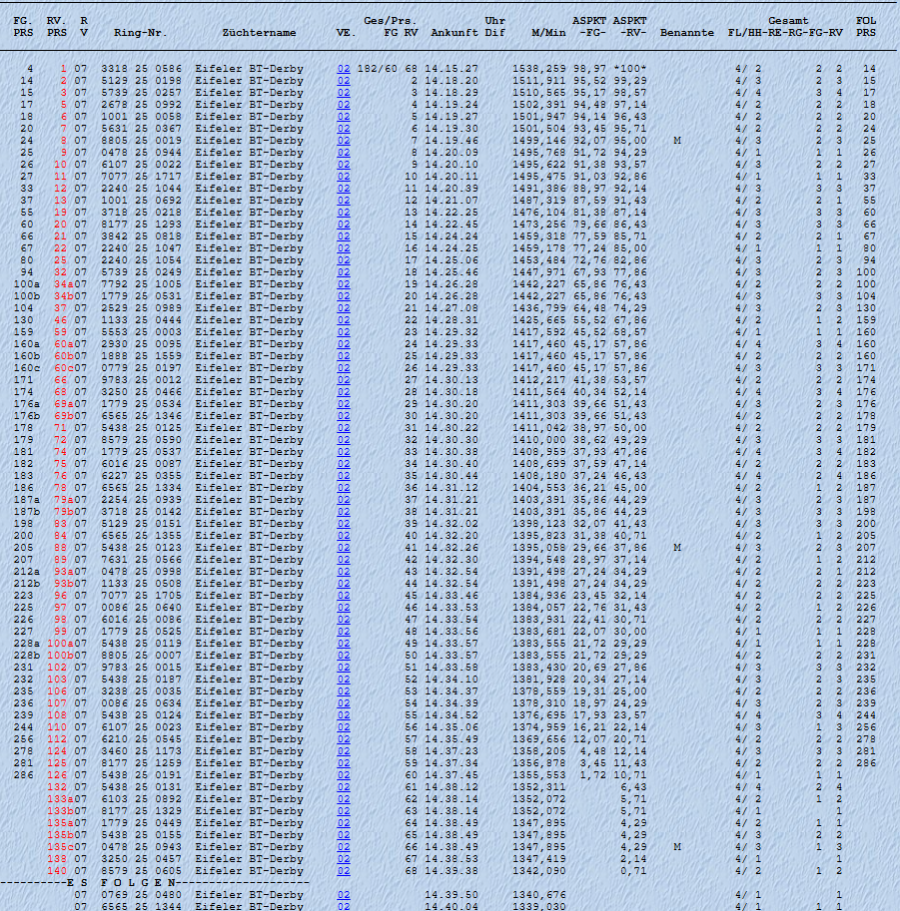Viewport: 900px width, 911px height.
Task: Open the 02 link for ring 8579 25 0590
Action: pyautogui.click(x=344, y=440)
